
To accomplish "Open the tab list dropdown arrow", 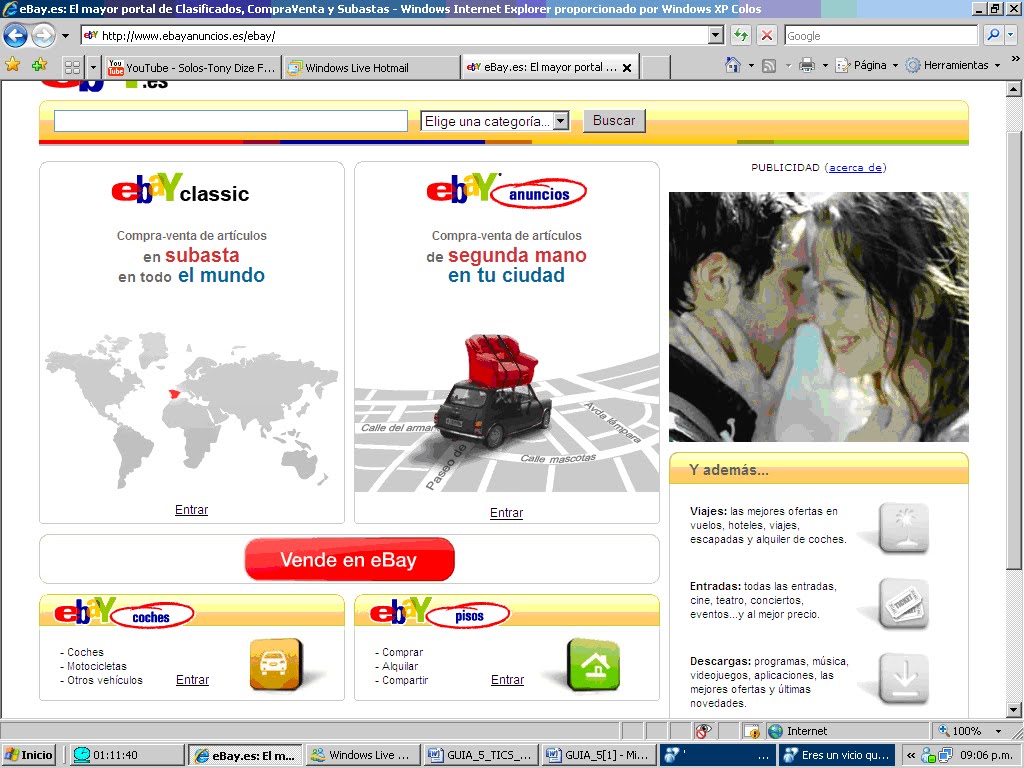I will [93, 67].
